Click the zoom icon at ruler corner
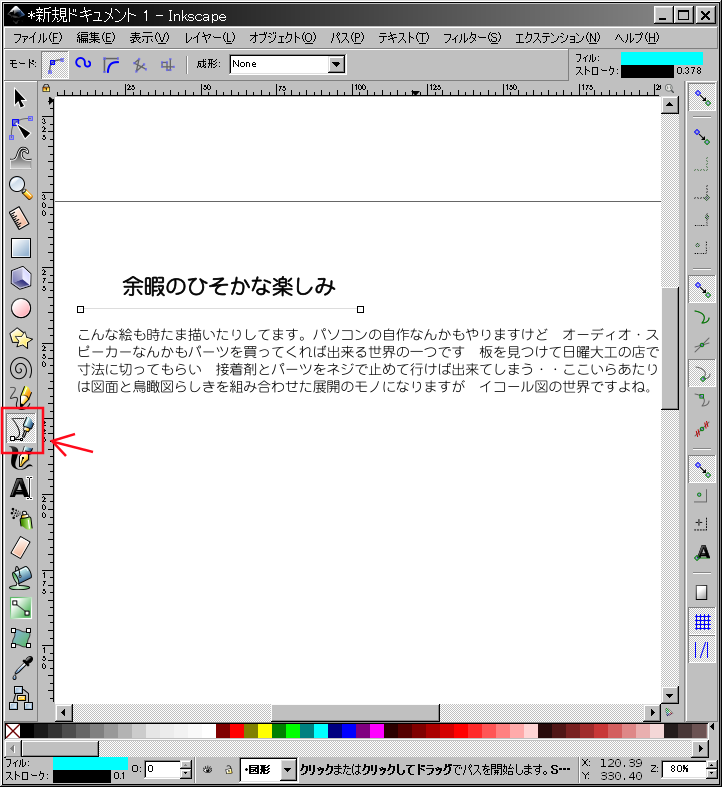Screen dimensions: 722x787 click(x=669, y=88)
